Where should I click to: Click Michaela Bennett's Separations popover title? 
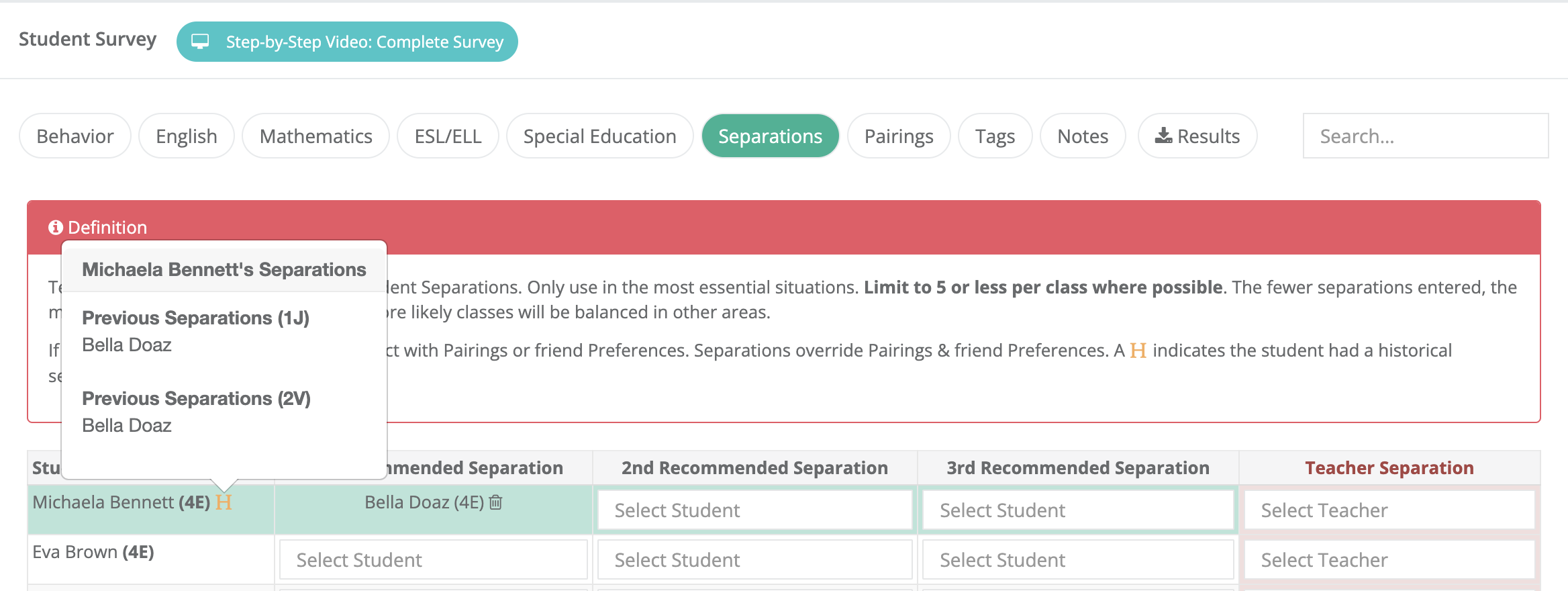(x=224, y=269)
